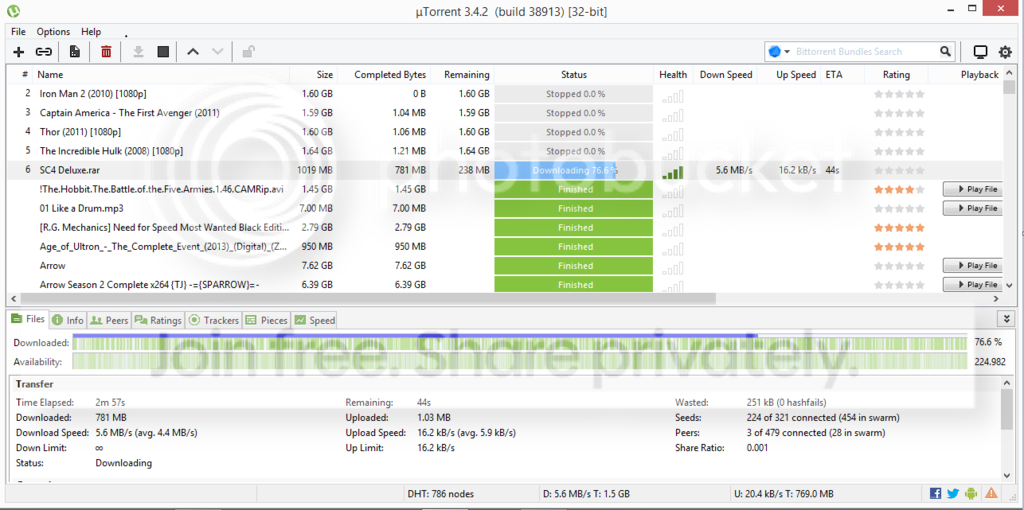This screenshot has height=510, width=1024.
Task: Click the Downloaded pieces progress bar
Action: (519, 342)
